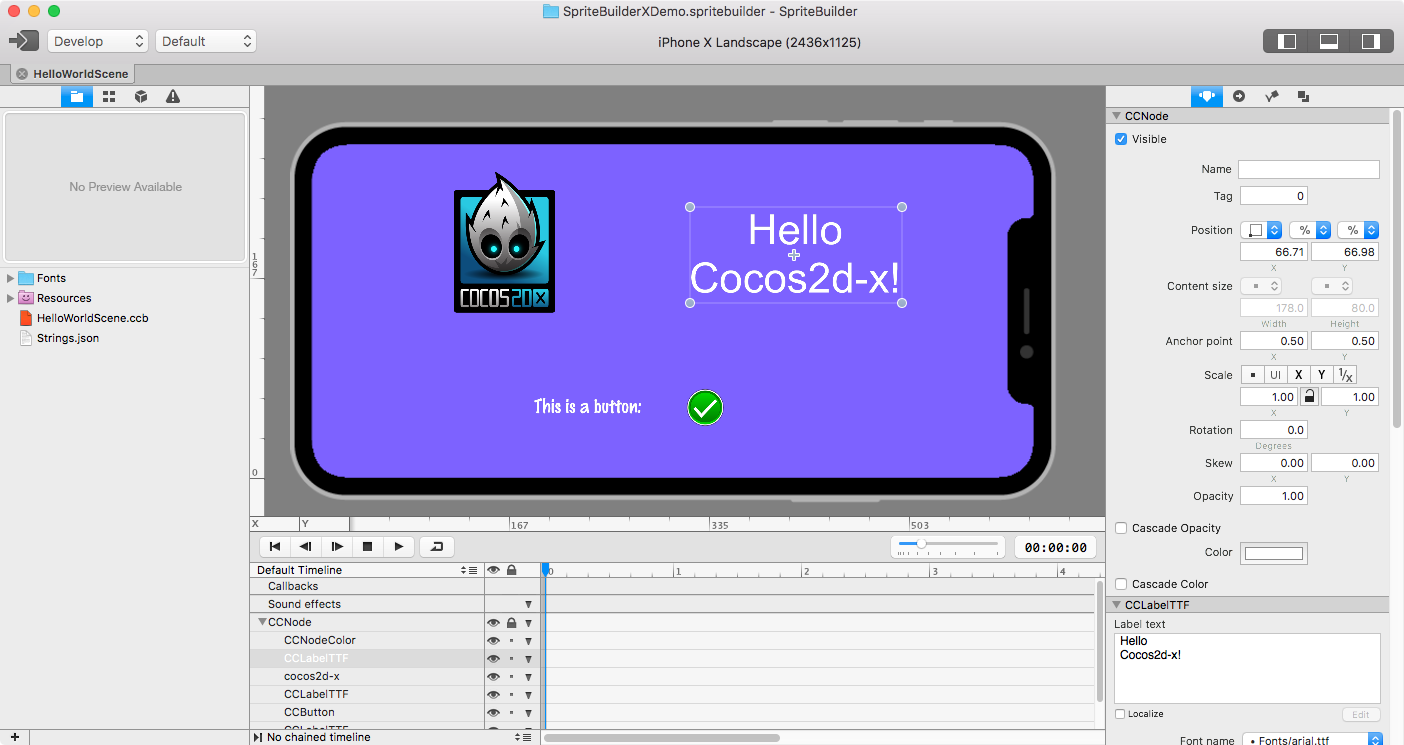Screen dimensions: 1404x745
Task: Step forward one frame
Action: click(337, 547)
